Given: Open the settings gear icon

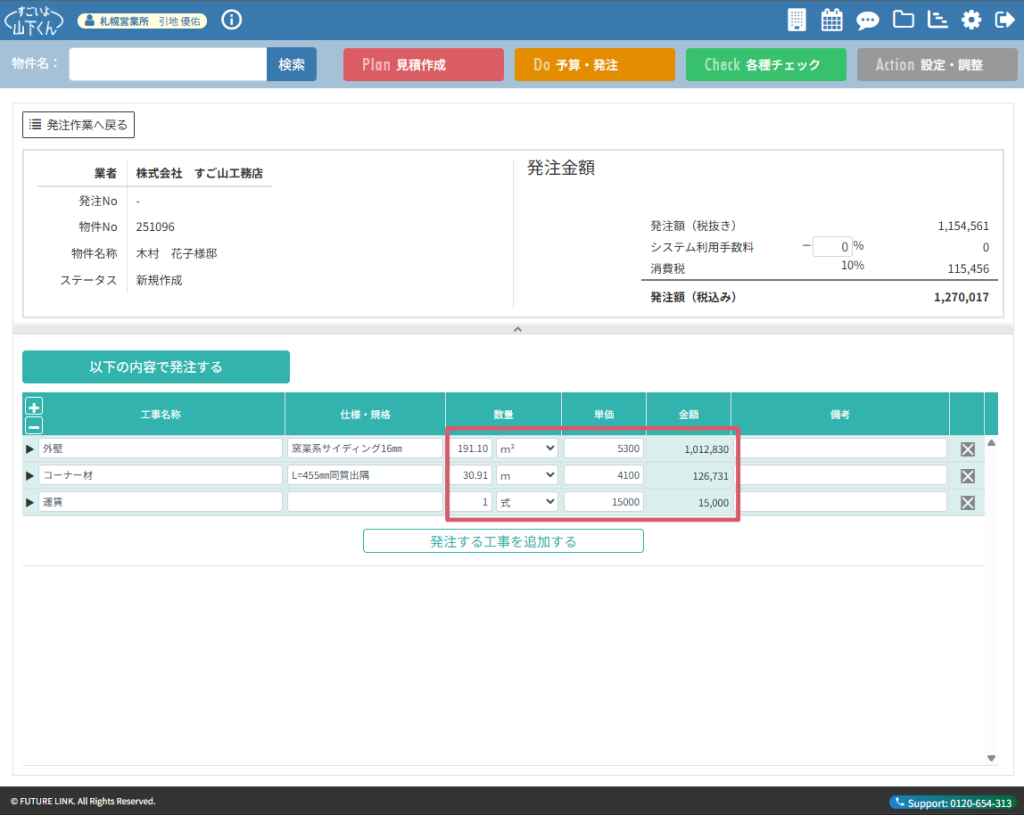Looking at the screenshot, I should [x=971, y=20].
